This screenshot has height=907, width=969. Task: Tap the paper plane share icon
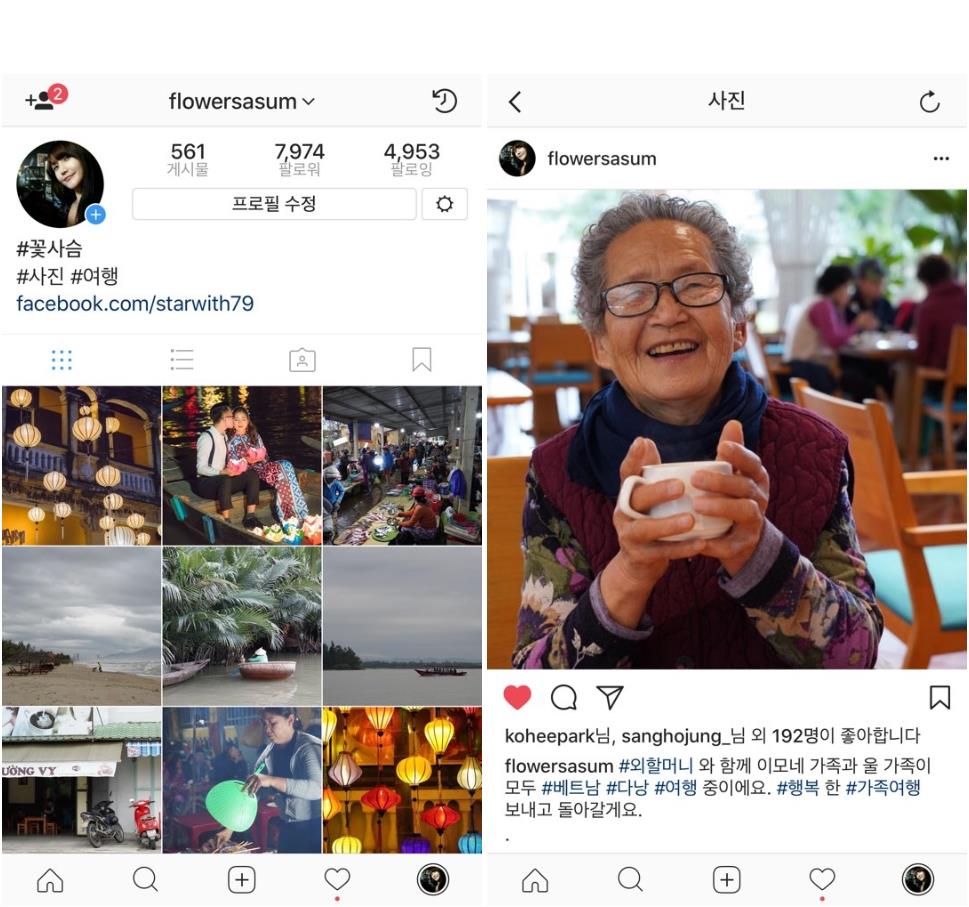coord(610,697)
